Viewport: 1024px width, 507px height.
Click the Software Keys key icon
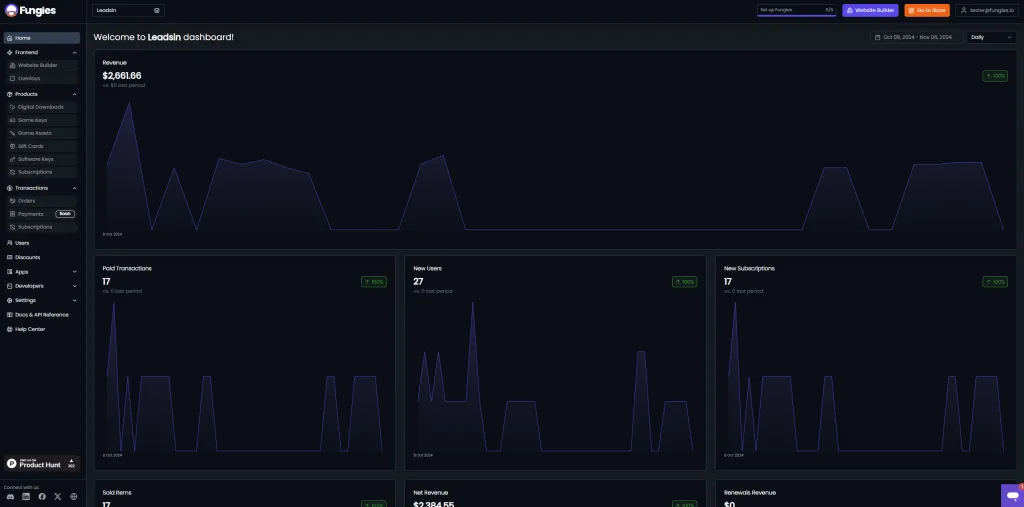coord(12,159)
